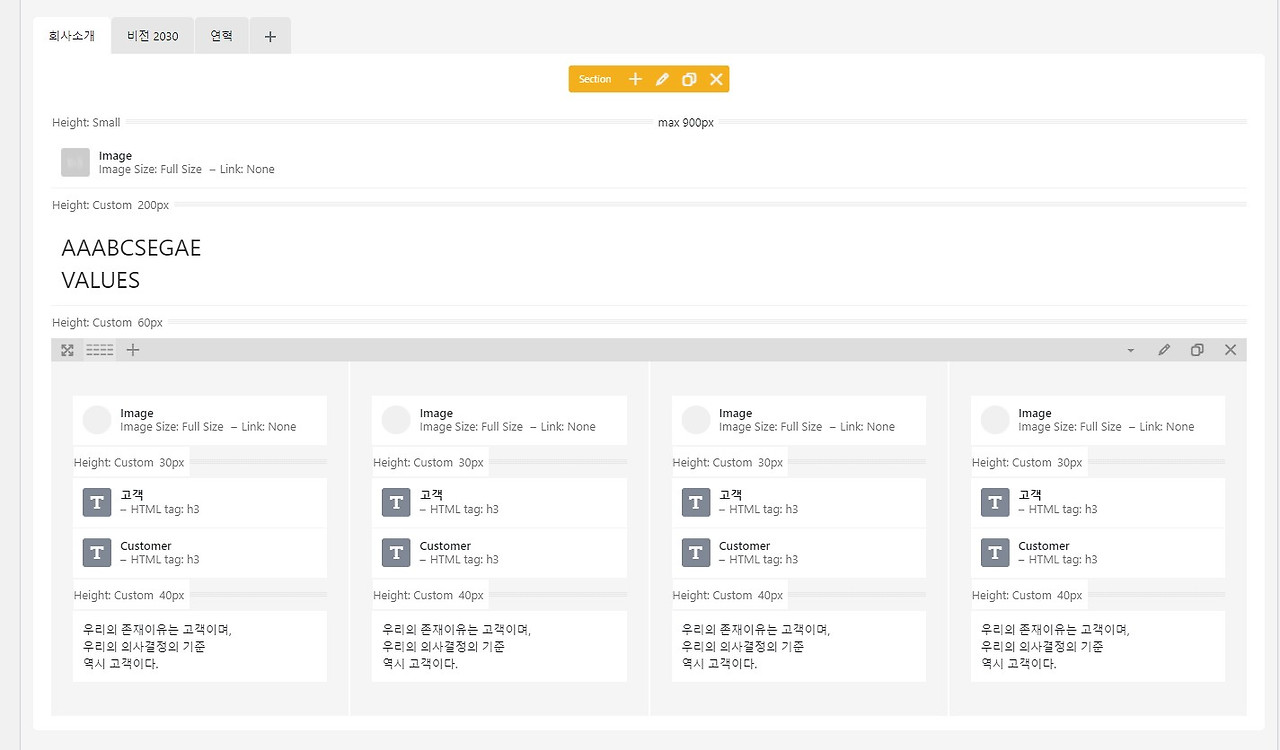1280x750 pixels.
Task: Click the round Image icon in fourth column
Action: (995, 420)
